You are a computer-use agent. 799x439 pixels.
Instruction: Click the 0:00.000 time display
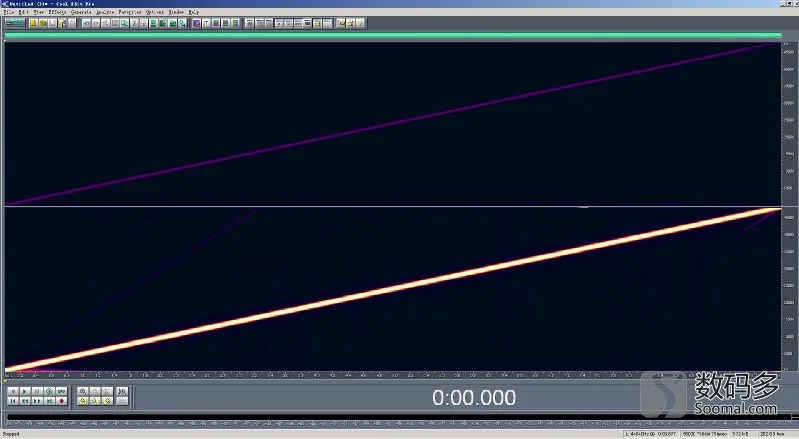tap(474, 398)
